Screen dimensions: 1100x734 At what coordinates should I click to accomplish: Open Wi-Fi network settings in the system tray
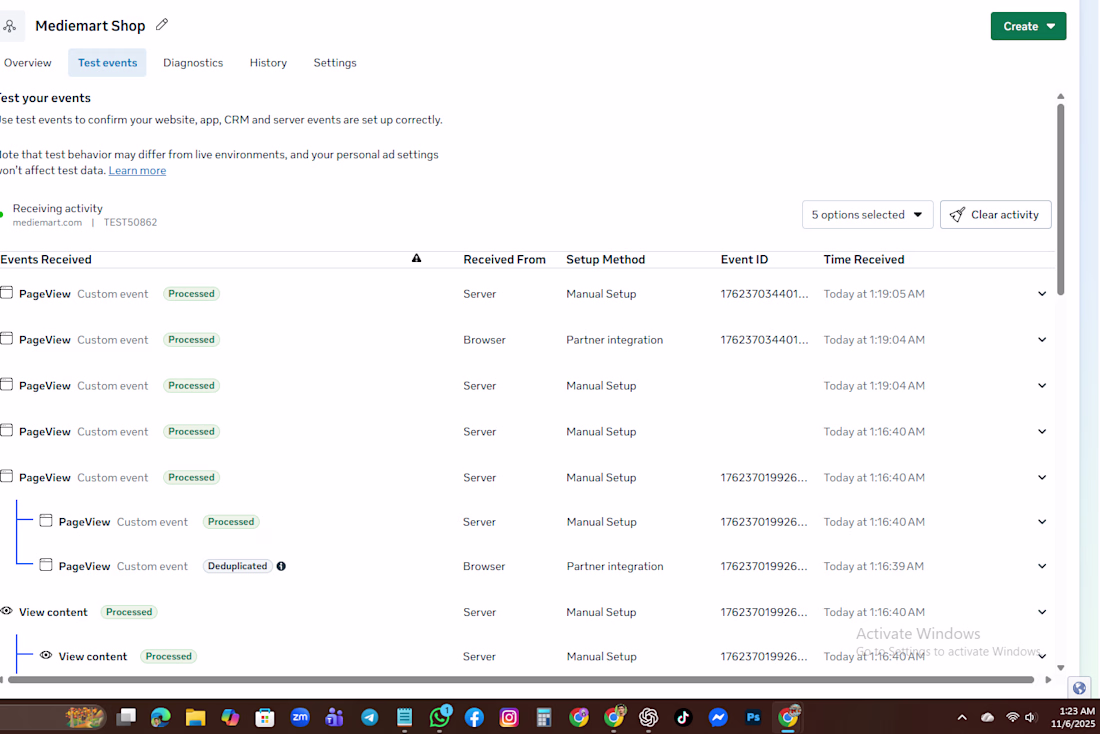click(x=1012, y=717)
